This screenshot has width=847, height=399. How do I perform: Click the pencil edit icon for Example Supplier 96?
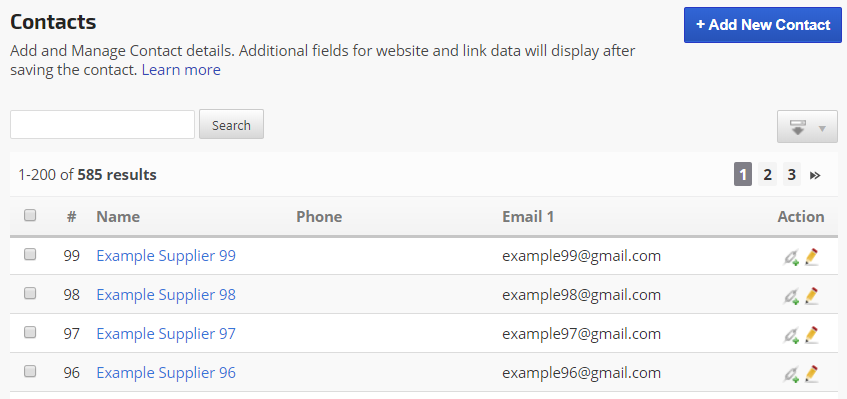click(x=811, y=374)
